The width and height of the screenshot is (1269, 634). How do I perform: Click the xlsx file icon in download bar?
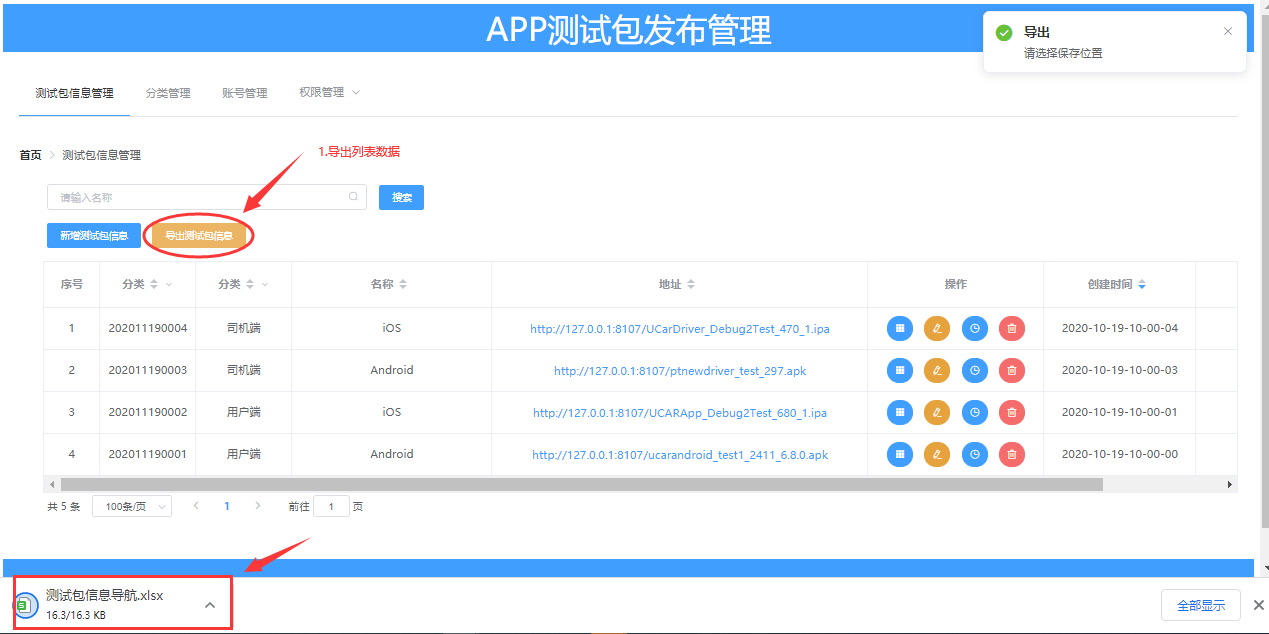tap(26, 604)
